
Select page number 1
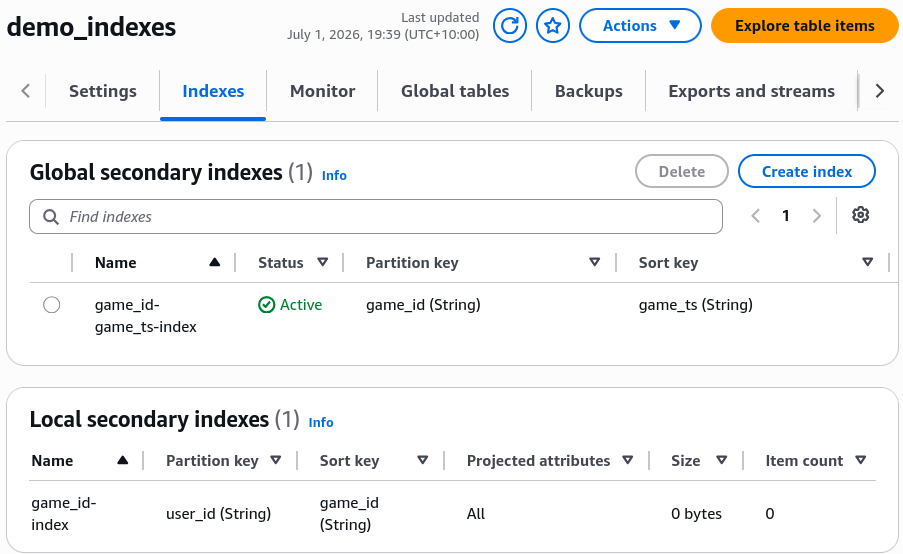click(786, 216)
